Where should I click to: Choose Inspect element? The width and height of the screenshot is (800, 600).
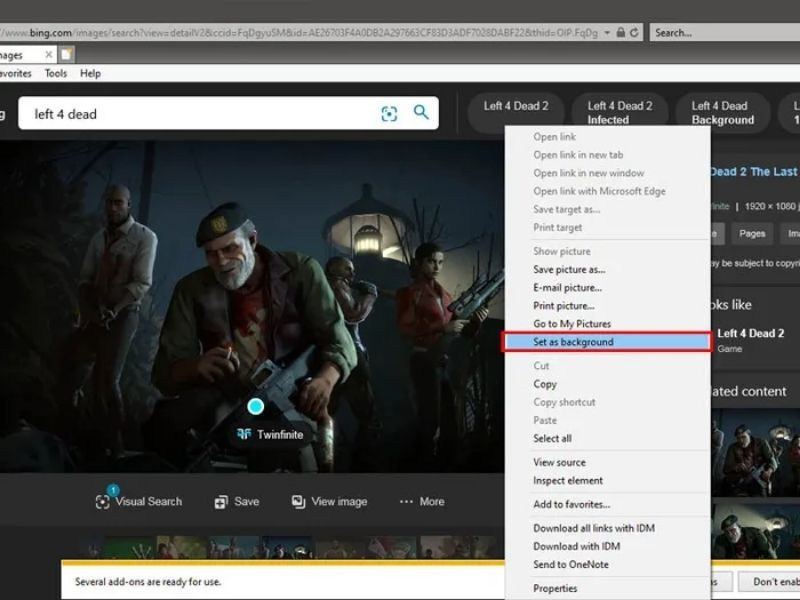coord(607,481)
